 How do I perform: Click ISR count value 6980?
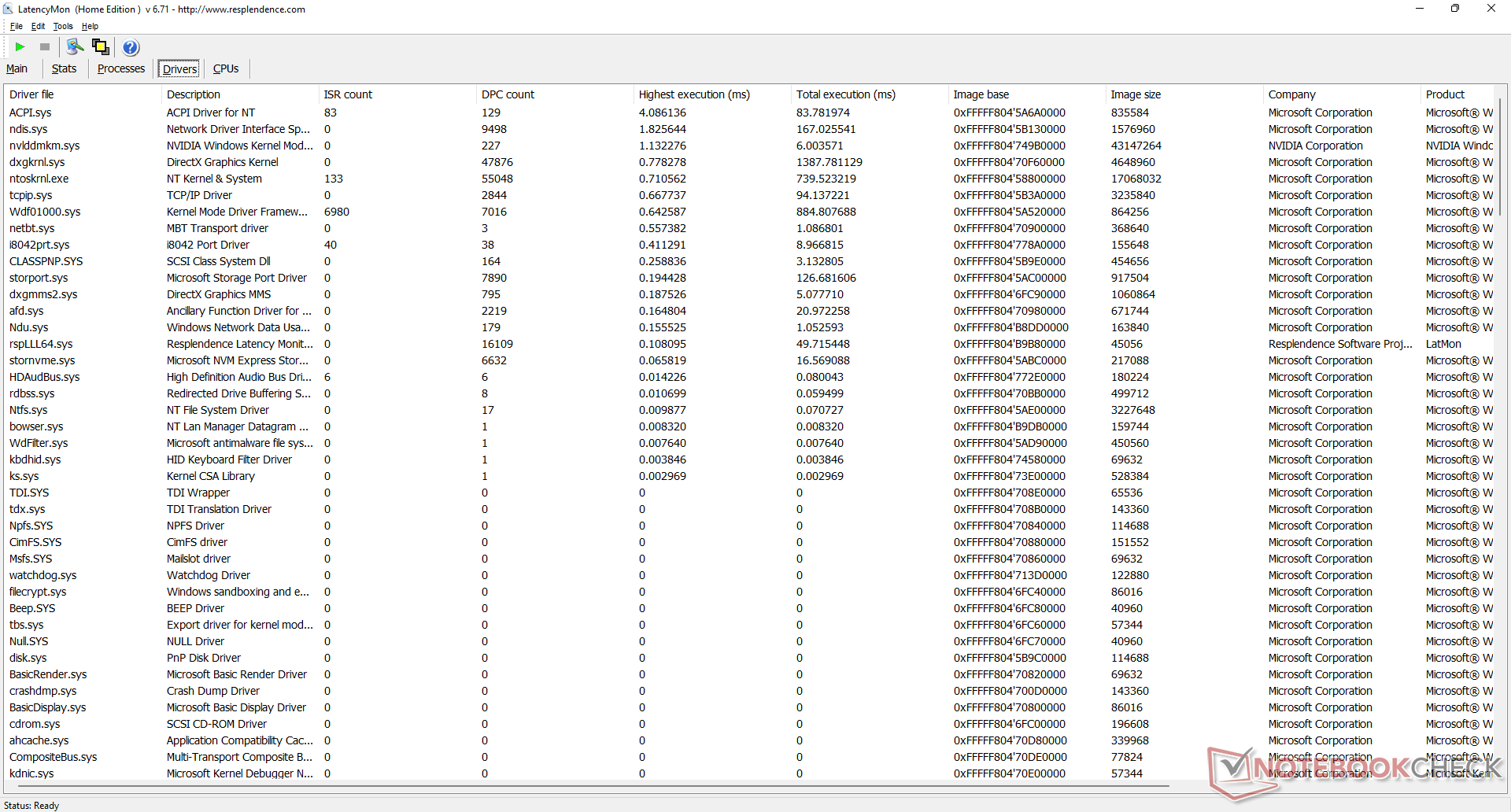pos(337,212)
